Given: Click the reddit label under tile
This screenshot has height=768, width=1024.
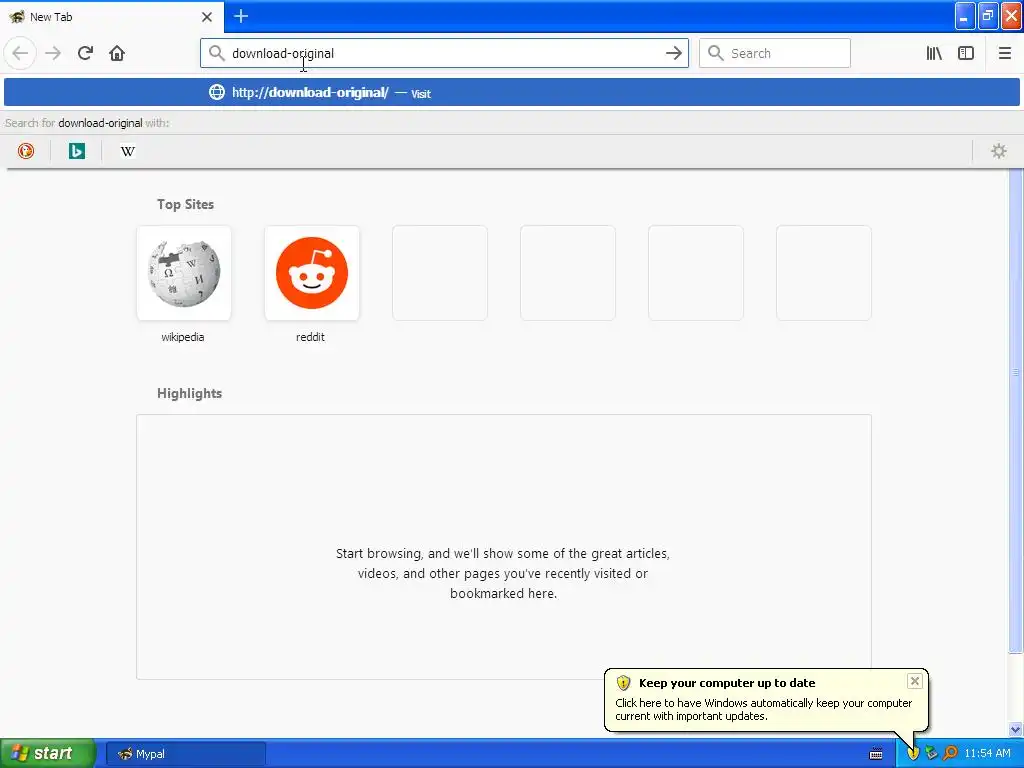Looking at the screenshot, I should 310,337.
